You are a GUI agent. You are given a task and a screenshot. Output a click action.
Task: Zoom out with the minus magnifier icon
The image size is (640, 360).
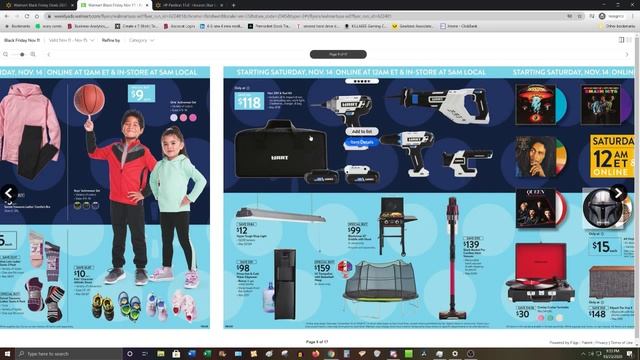pyautogui.click(x=6, y=54)
